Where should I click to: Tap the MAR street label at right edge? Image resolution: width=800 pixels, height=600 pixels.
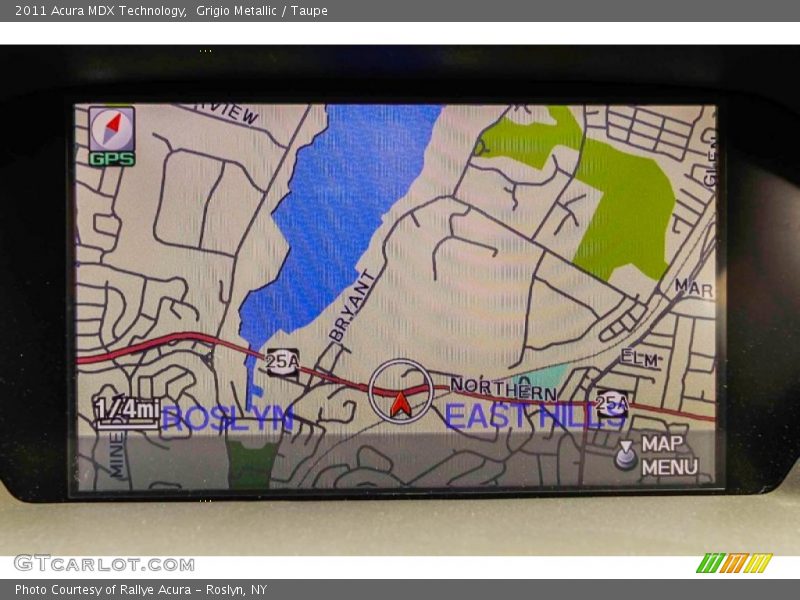pos(694,288)
